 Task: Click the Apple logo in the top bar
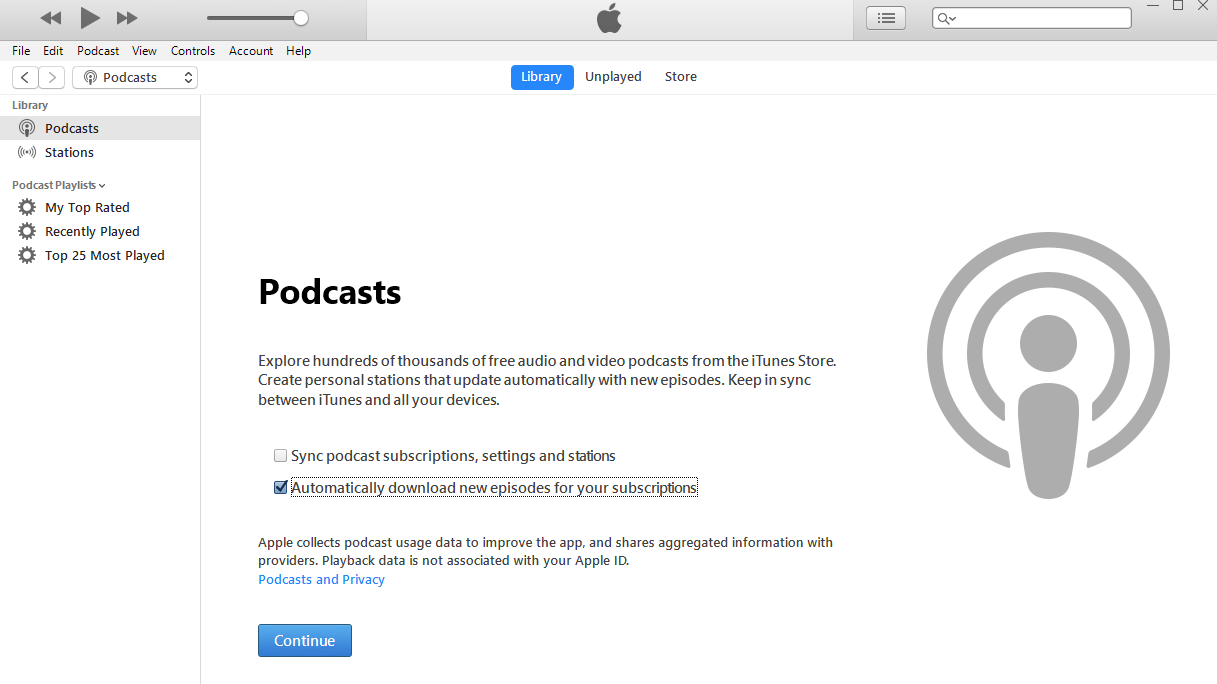pos(609,18)
